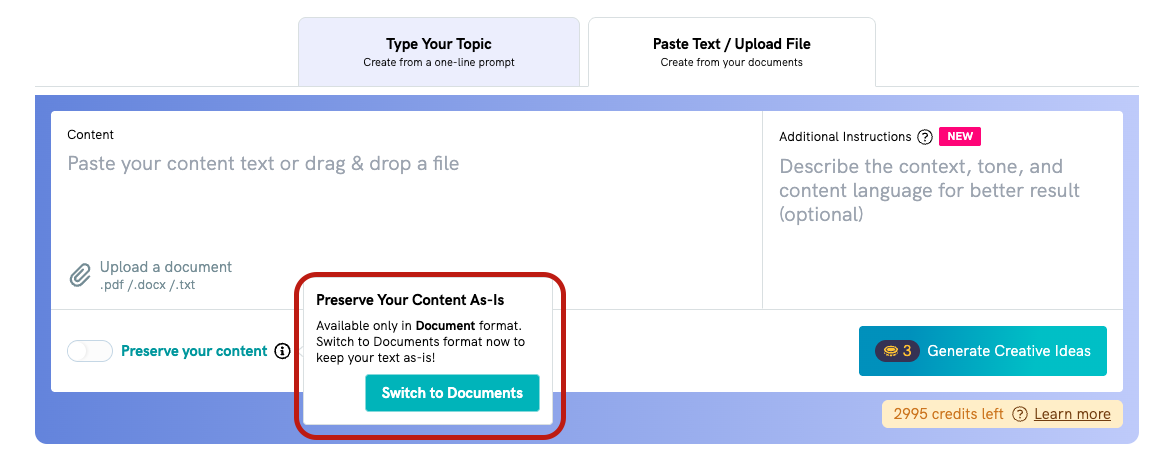
Task: Switch to the Type Your Topic tab
Action: coord(439,52)
